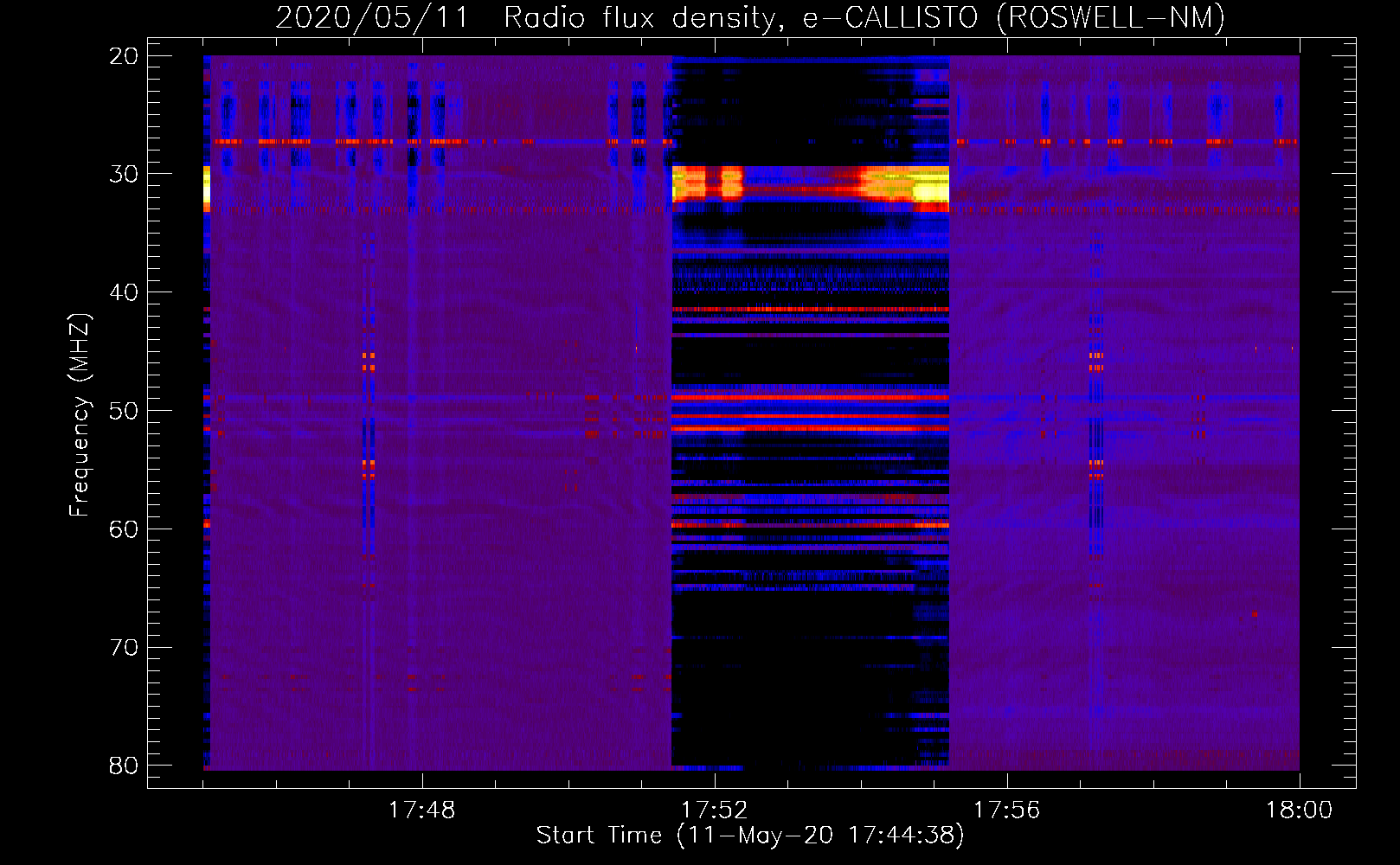Image resolution: width=1400 pixels, height=865 pixels.
Task: Click the 60 frequency tick label
Action: click(x=124, y=529)
